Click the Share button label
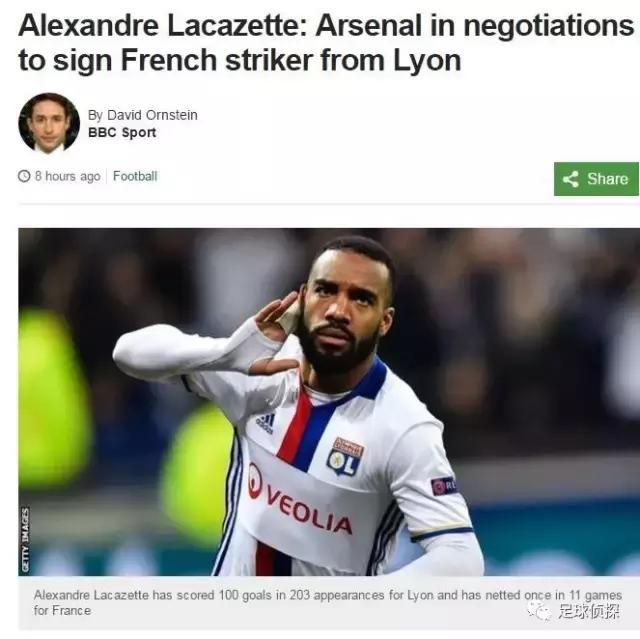Image resolution: width=640 pixels, height=639 pixels. click(607, 179)
